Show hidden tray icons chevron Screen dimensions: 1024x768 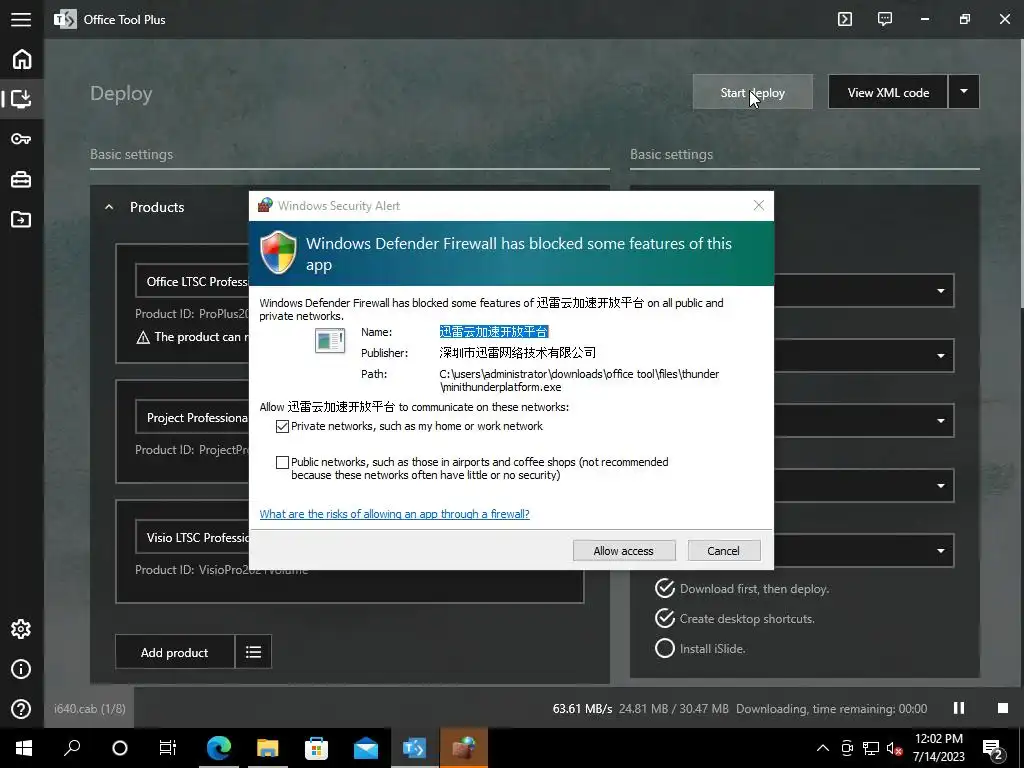[x=823, y=748]
